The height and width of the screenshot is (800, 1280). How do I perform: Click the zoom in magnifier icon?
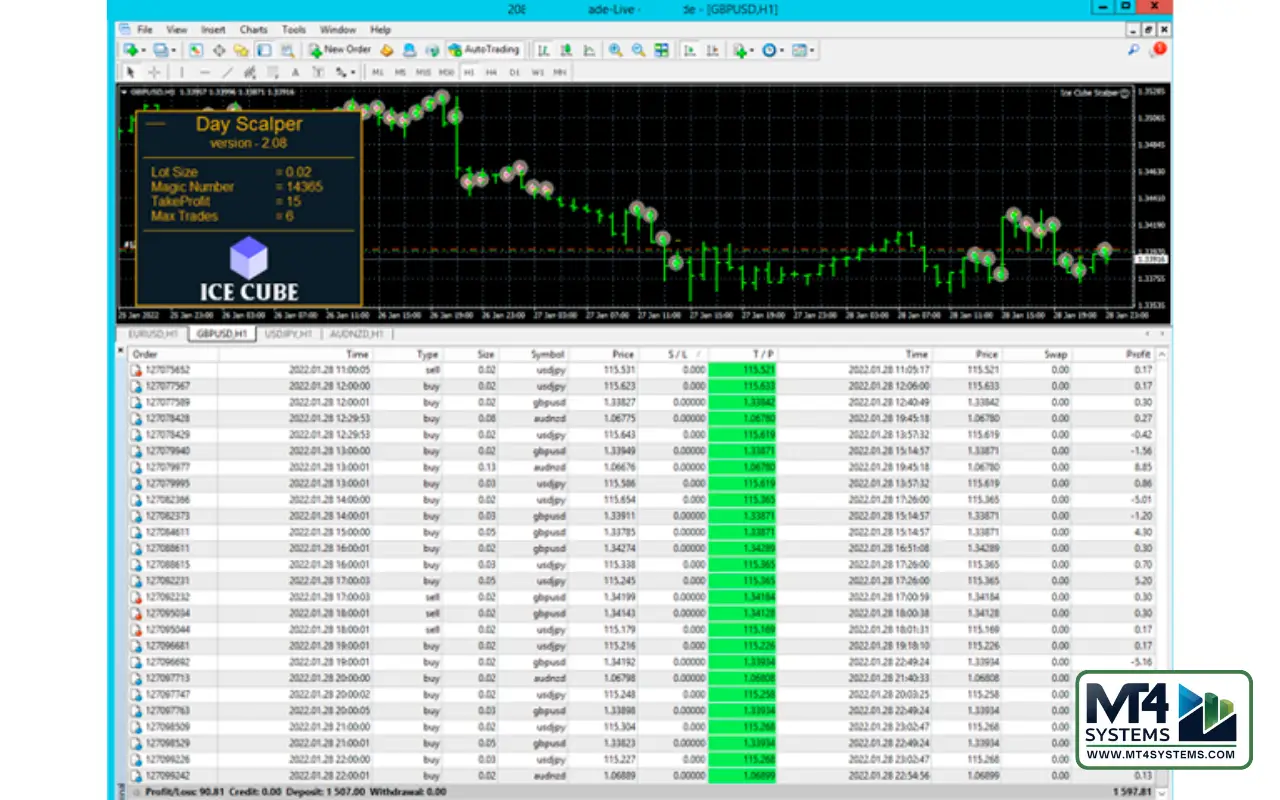point(616,50)
